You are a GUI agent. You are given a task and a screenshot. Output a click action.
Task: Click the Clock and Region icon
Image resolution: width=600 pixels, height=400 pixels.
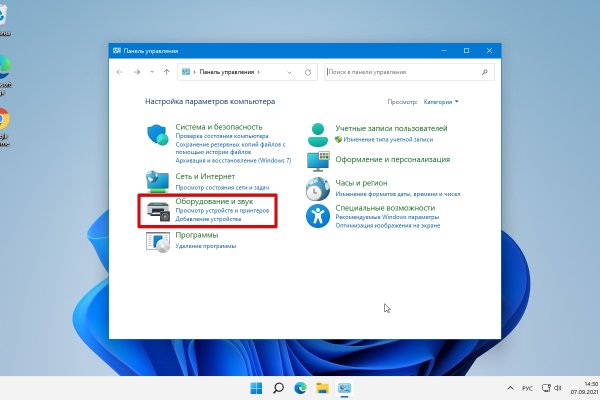click(318, 190)
